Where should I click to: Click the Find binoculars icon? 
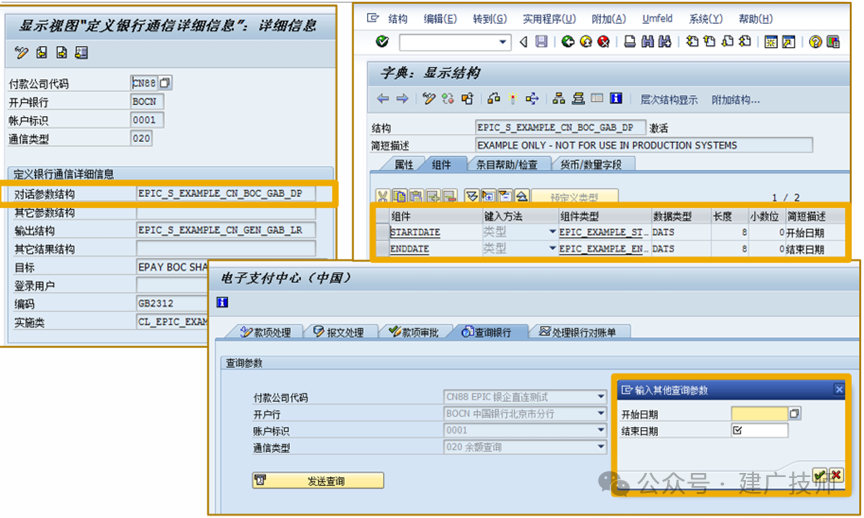647,42
